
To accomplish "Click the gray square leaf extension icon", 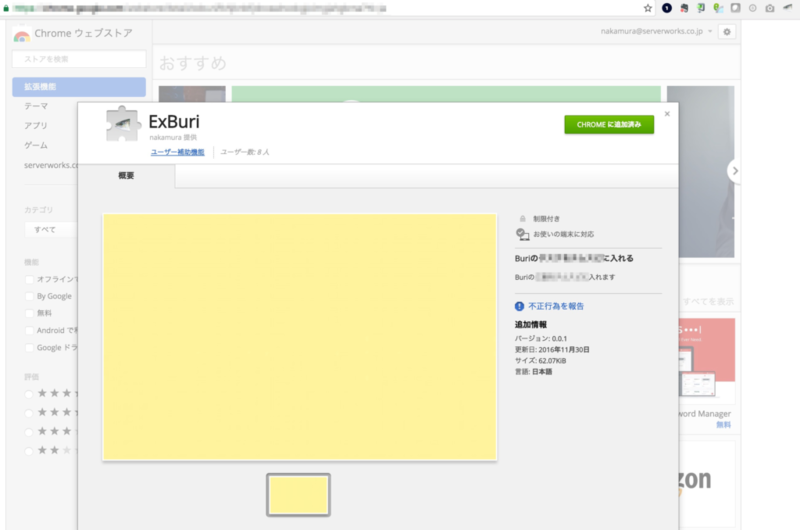I will click(735, 8).
